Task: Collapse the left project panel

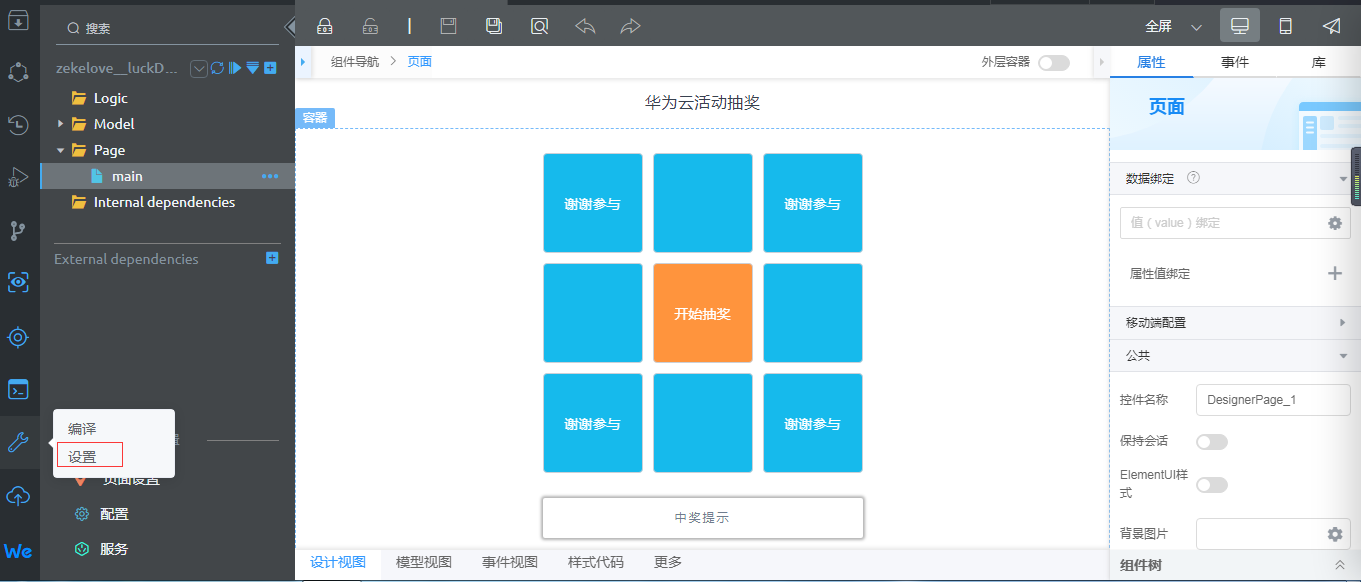Action: click(x=290, y=27)
